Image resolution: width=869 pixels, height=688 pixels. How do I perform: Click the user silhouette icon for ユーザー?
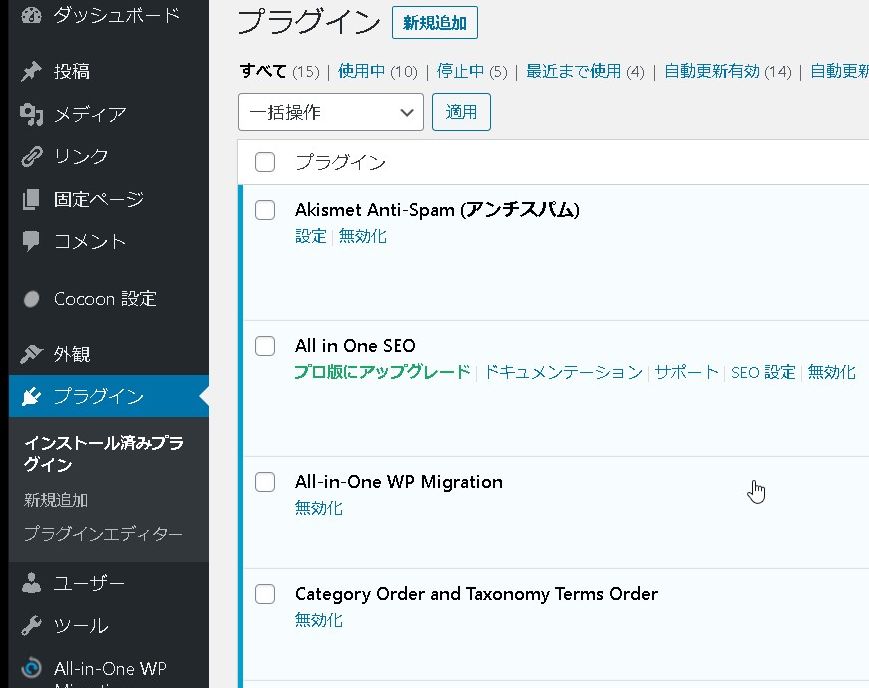pyautogui.click(x=32, y=583)
